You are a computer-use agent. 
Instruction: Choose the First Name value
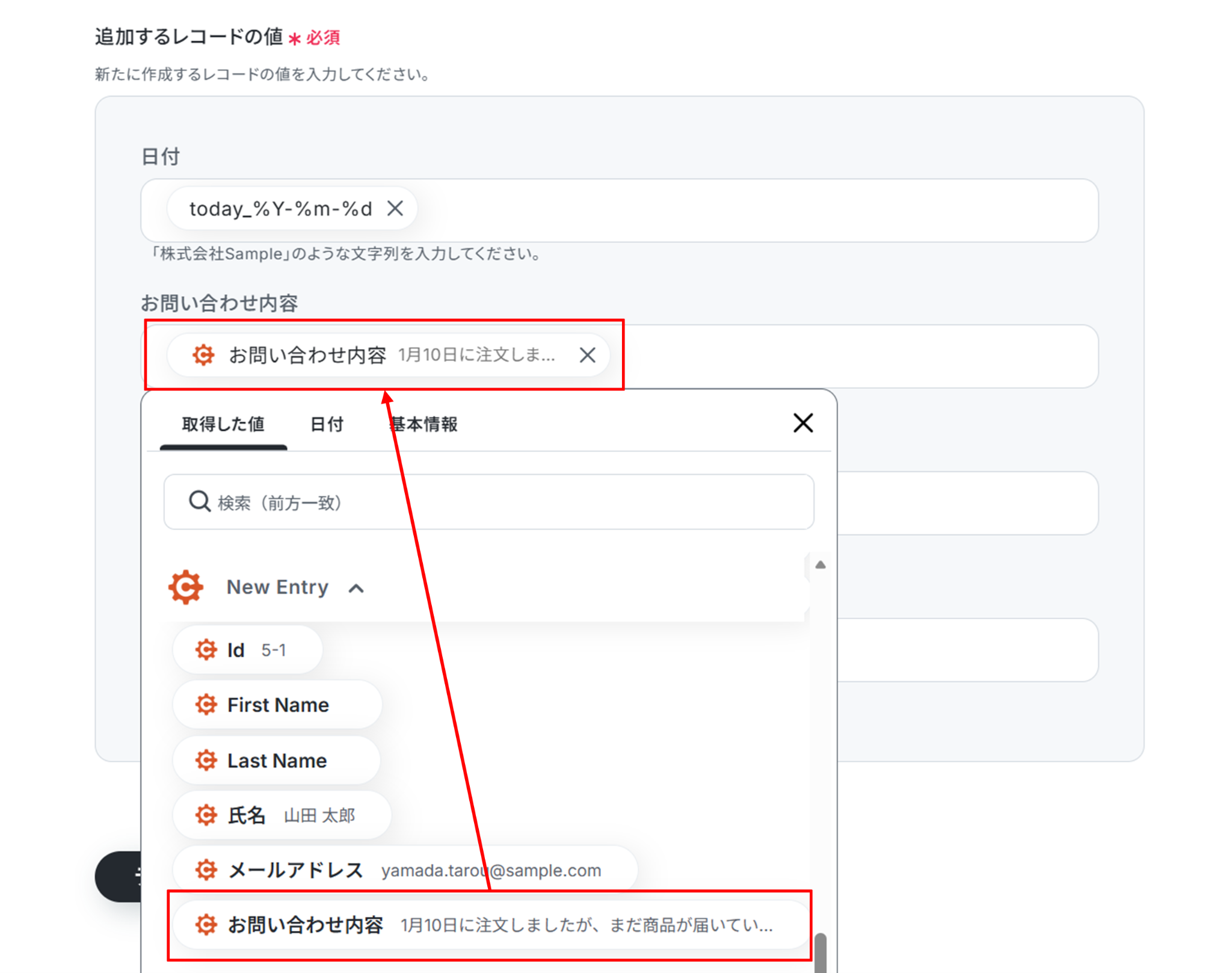coord(277,705)
